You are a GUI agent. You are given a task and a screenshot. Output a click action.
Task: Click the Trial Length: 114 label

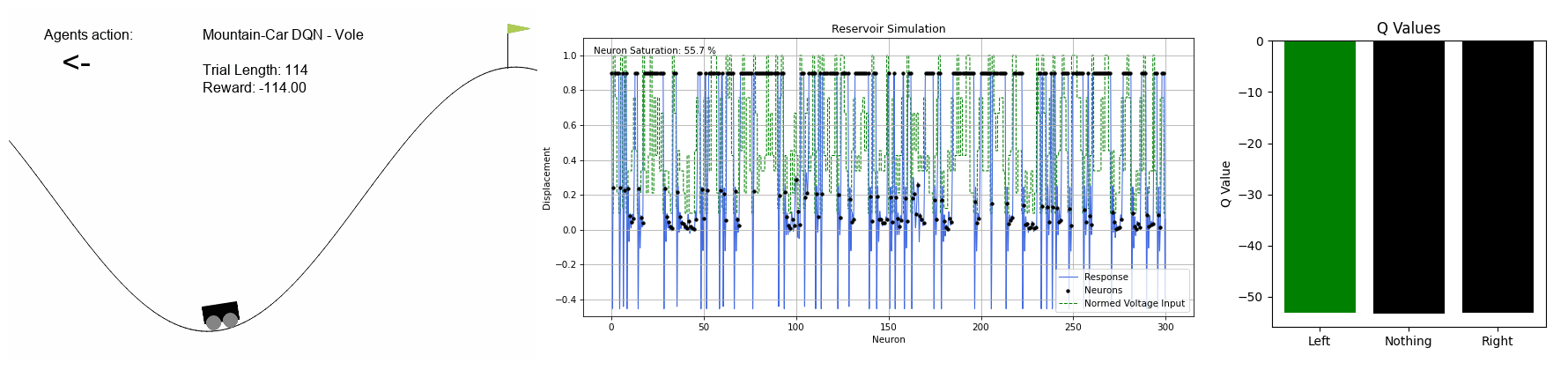(255, 70)
